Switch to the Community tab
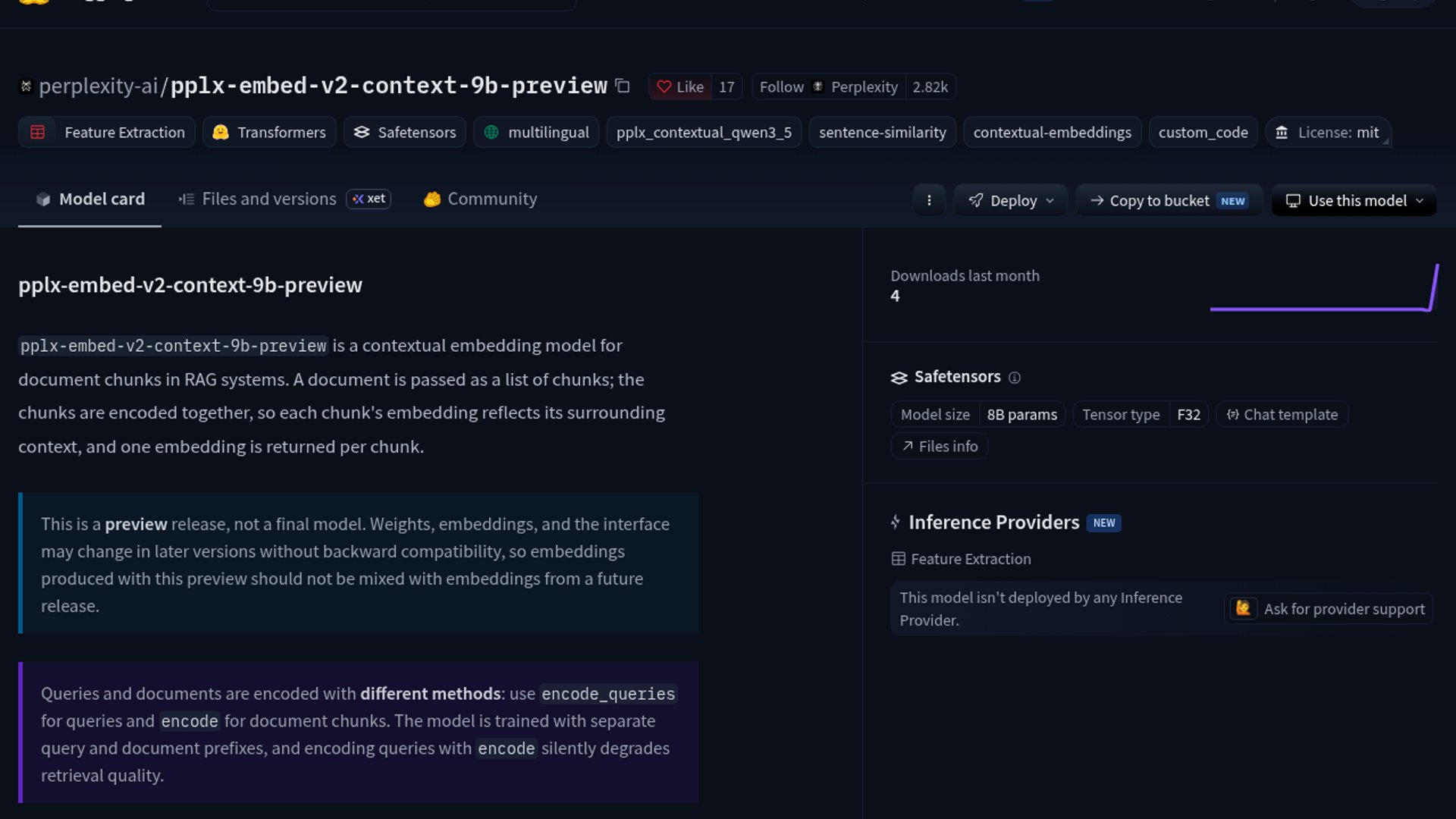This screenshot has width=1456, height=819. click(480, 199)
